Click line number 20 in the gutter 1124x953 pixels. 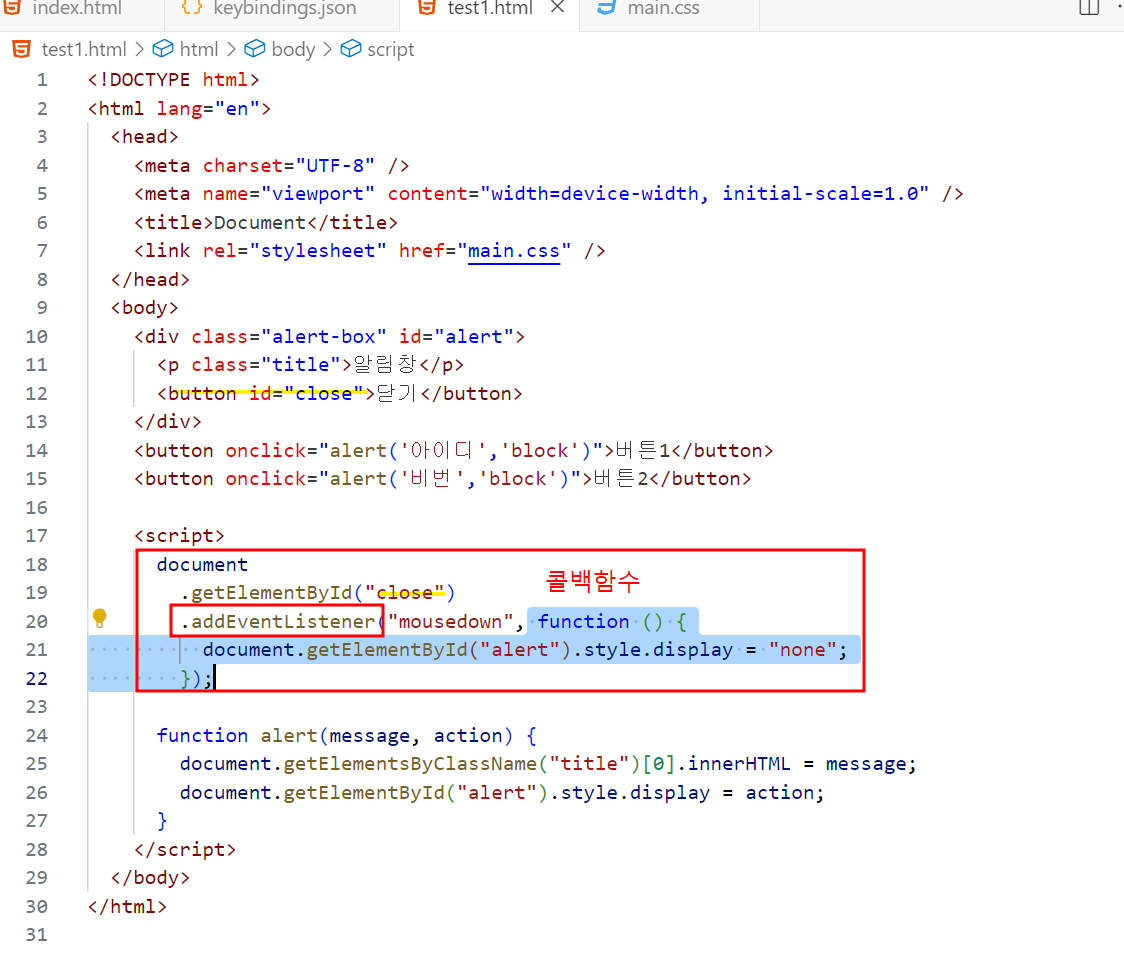pyautogui.click(x=37, y=622)
